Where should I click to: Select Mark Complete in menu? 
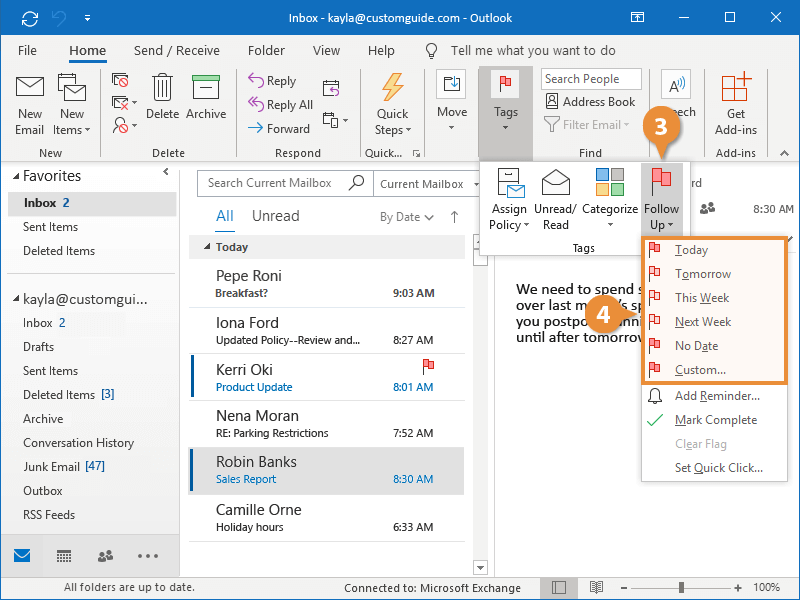pos(714,420)
